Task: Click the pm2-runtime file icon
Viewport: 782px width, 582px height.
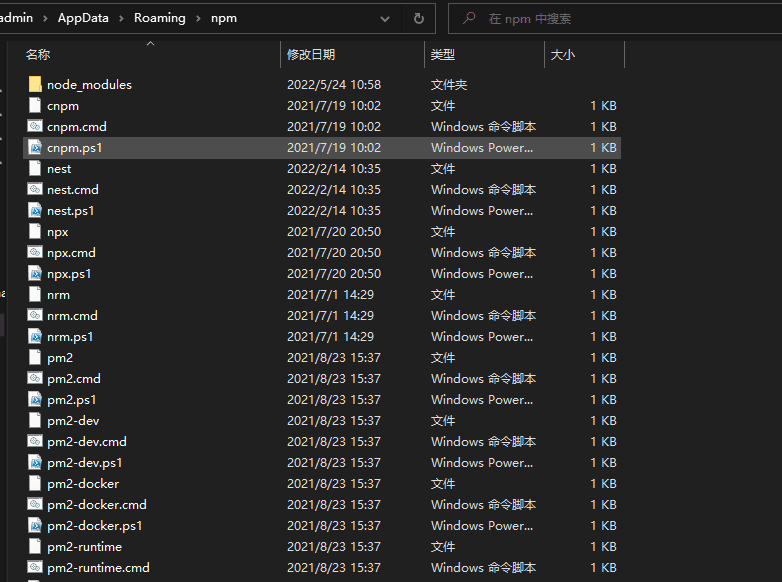Action: 35,547
